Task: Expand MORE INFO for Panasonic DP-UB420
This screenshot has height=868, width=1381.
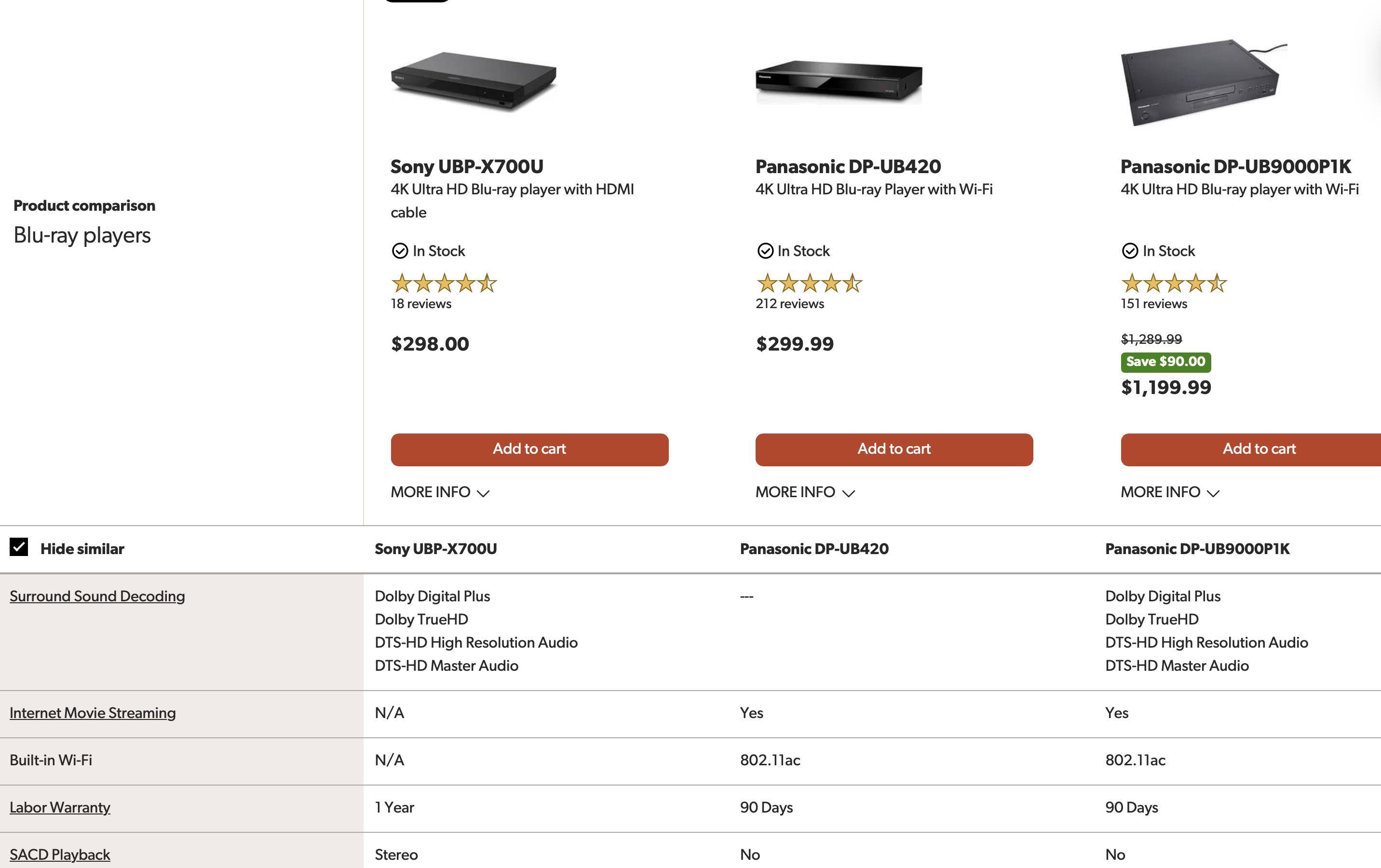Action: (x=805, y=492)
